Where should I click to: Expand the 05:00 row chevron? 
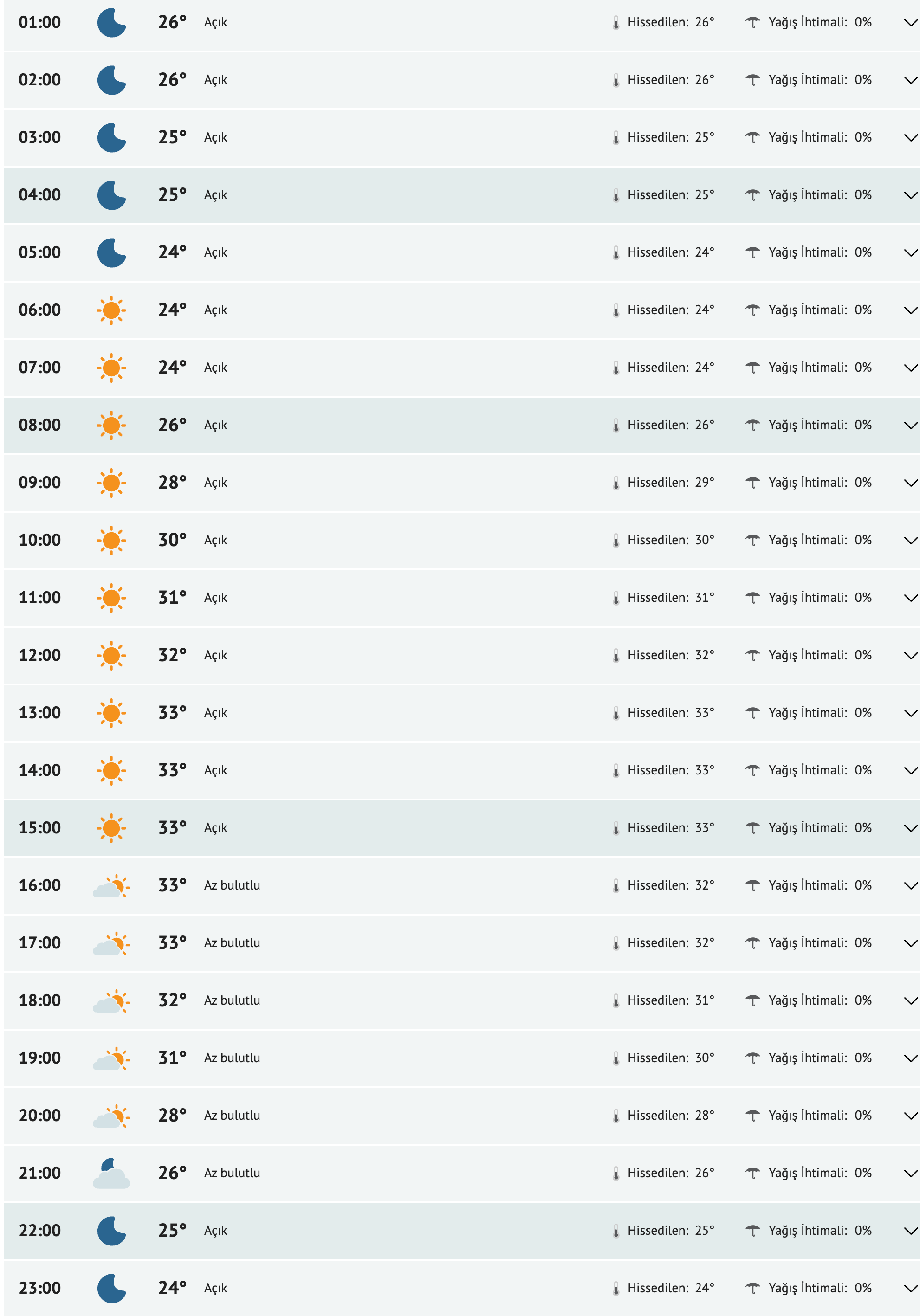(910, 253)
